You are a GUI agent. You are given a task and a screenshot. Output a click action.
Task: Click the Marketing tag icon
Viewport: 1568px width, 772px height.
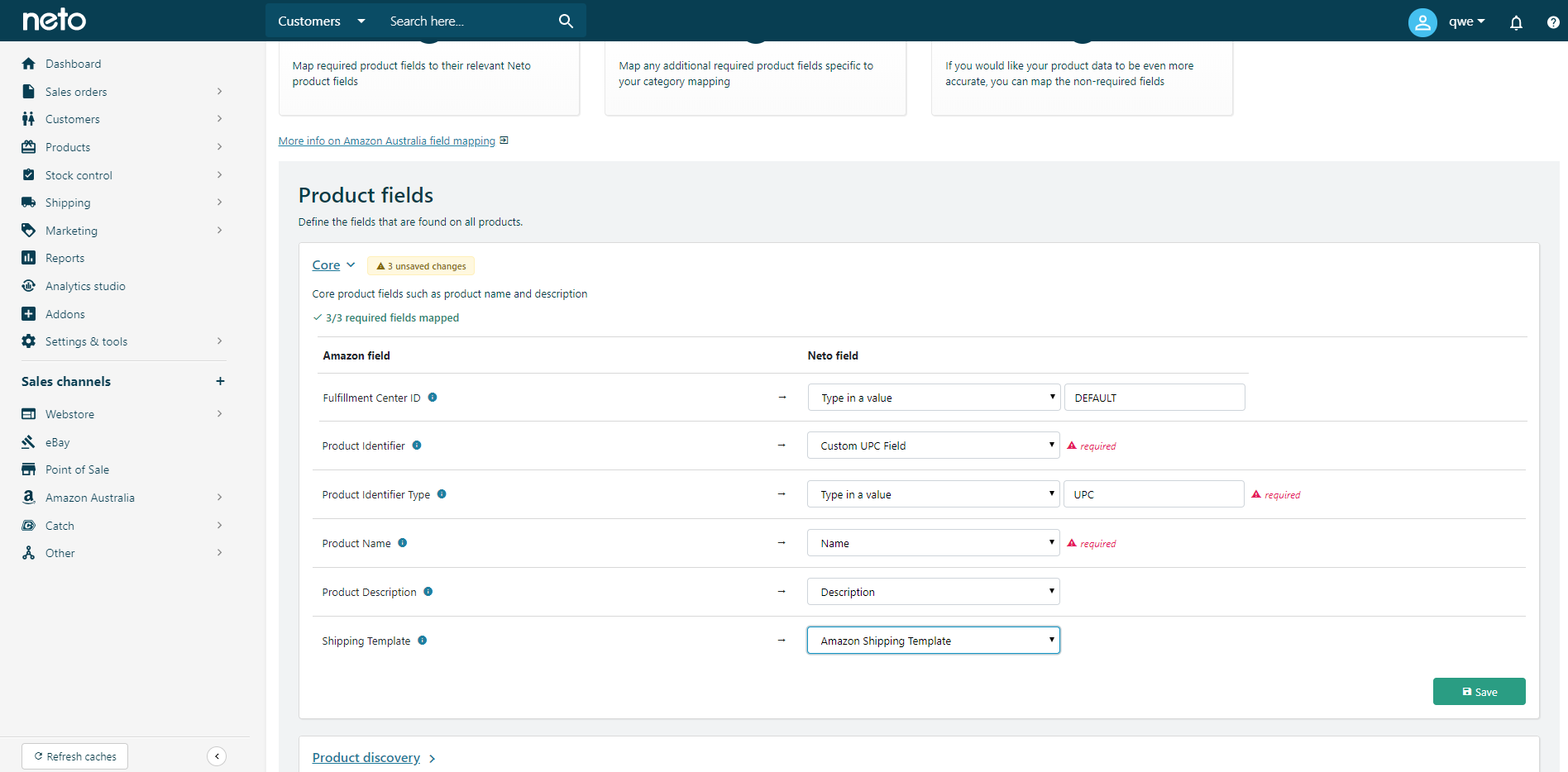[29, 231]
